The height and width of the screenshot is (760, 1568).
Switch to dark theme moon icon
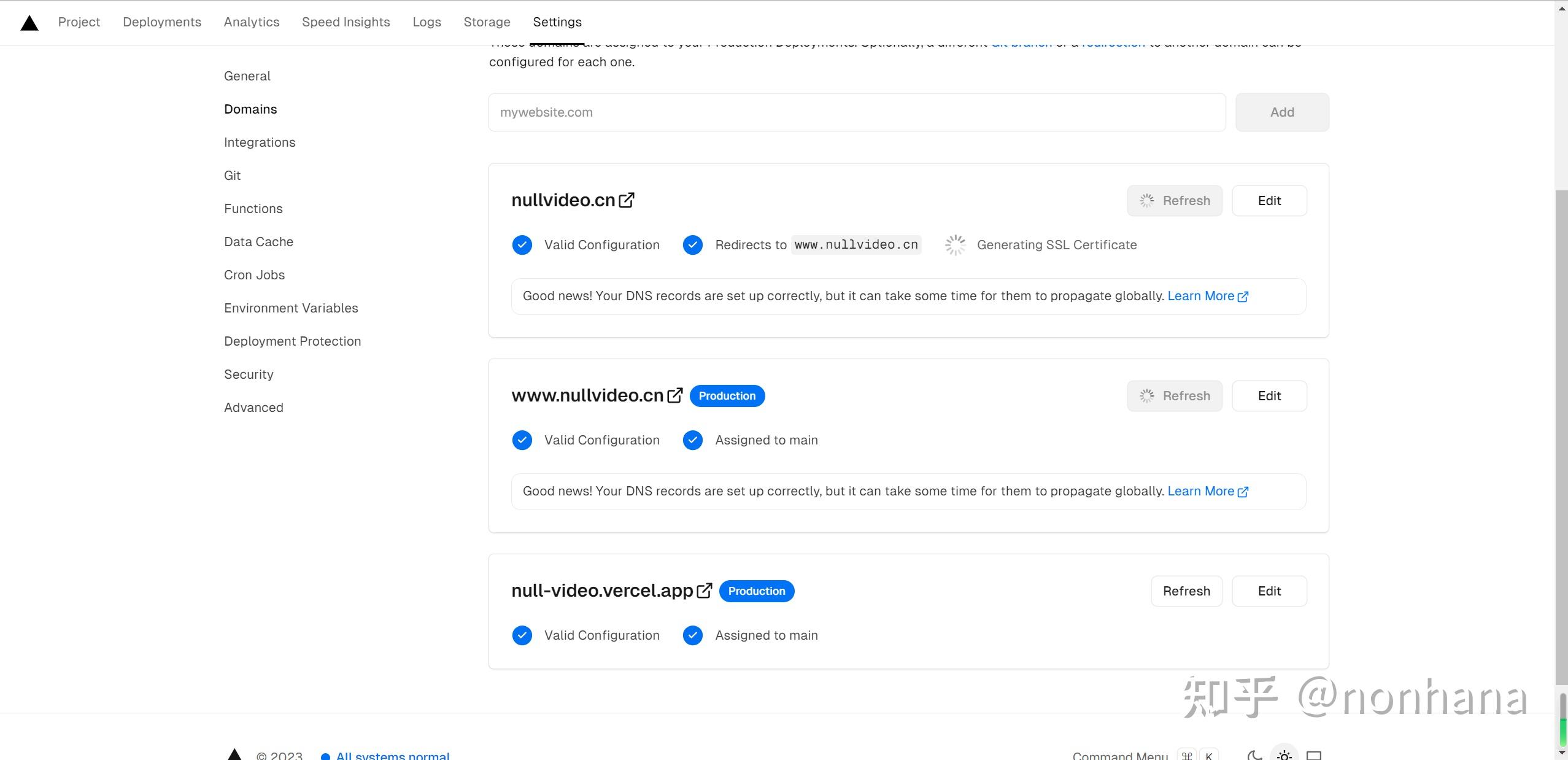1254,755
